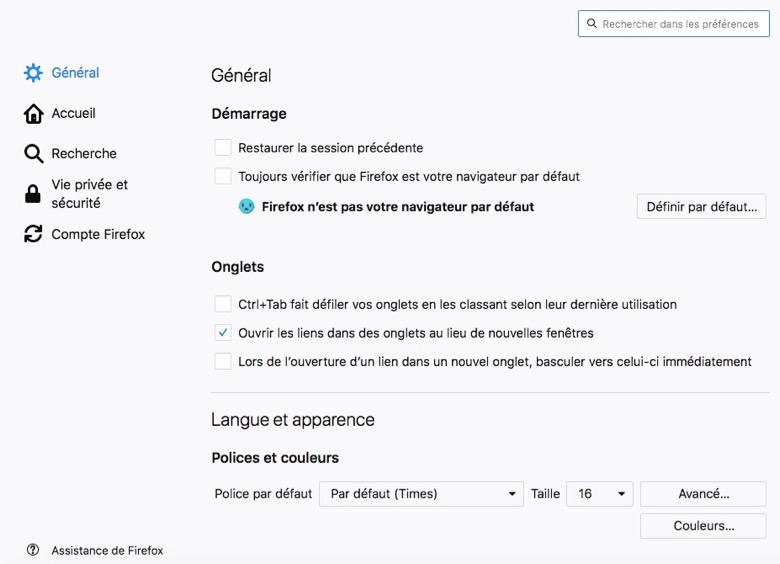Open the Taille font size dropdown
780x564 pixels.
point(599,494)
